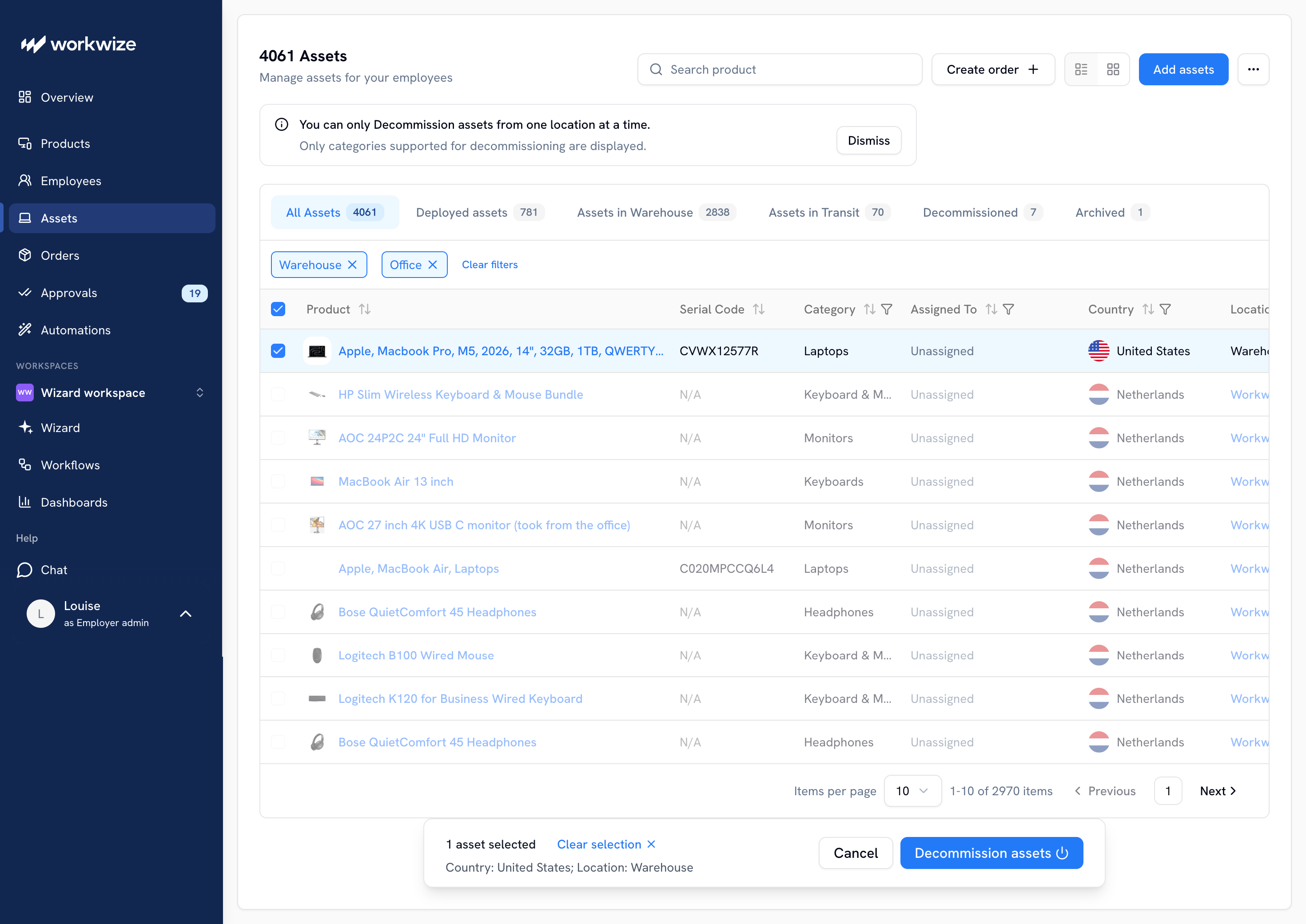Click the workwize logo
This screenshot has width=1306, height=924.
pos(79,44)
